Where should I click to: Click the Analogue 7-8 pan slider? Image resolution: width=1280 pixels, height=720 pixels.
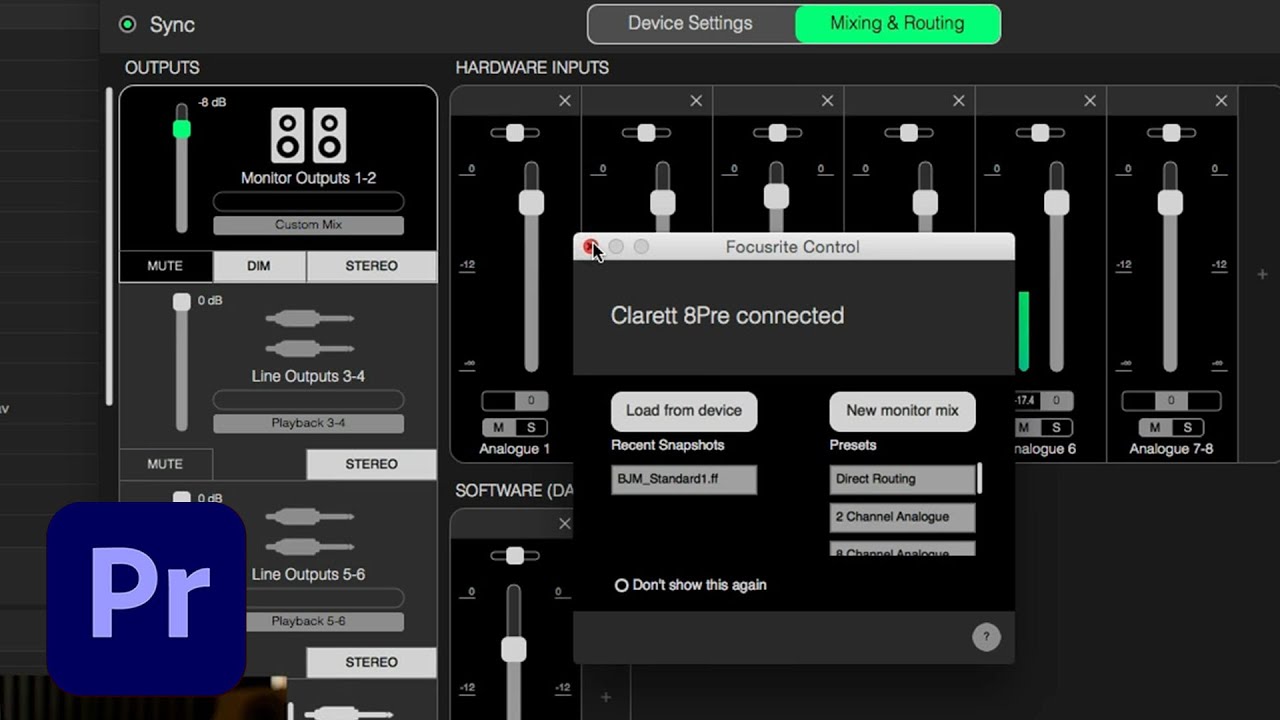[x=1171, y=133]
